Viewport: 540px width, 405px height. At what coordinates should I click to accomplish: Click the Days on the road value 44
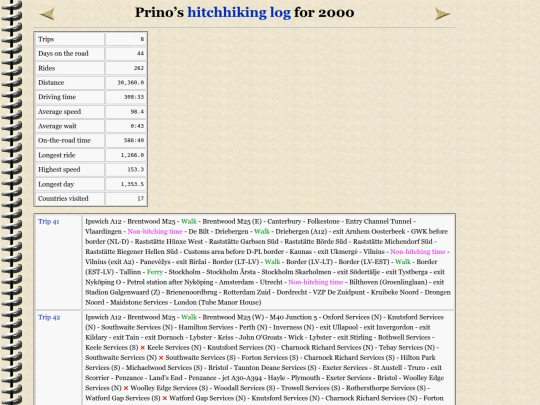coord(141,53)
